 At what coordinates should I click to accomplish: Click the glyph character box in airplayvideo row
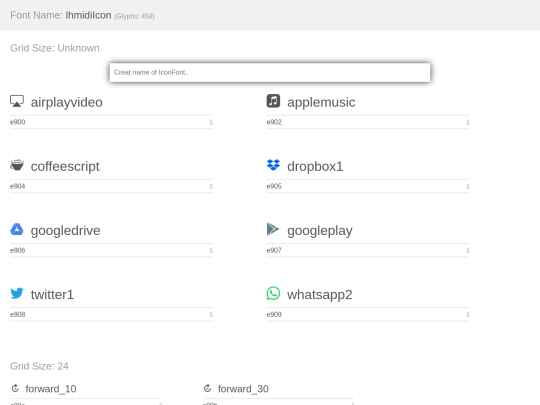211,122
